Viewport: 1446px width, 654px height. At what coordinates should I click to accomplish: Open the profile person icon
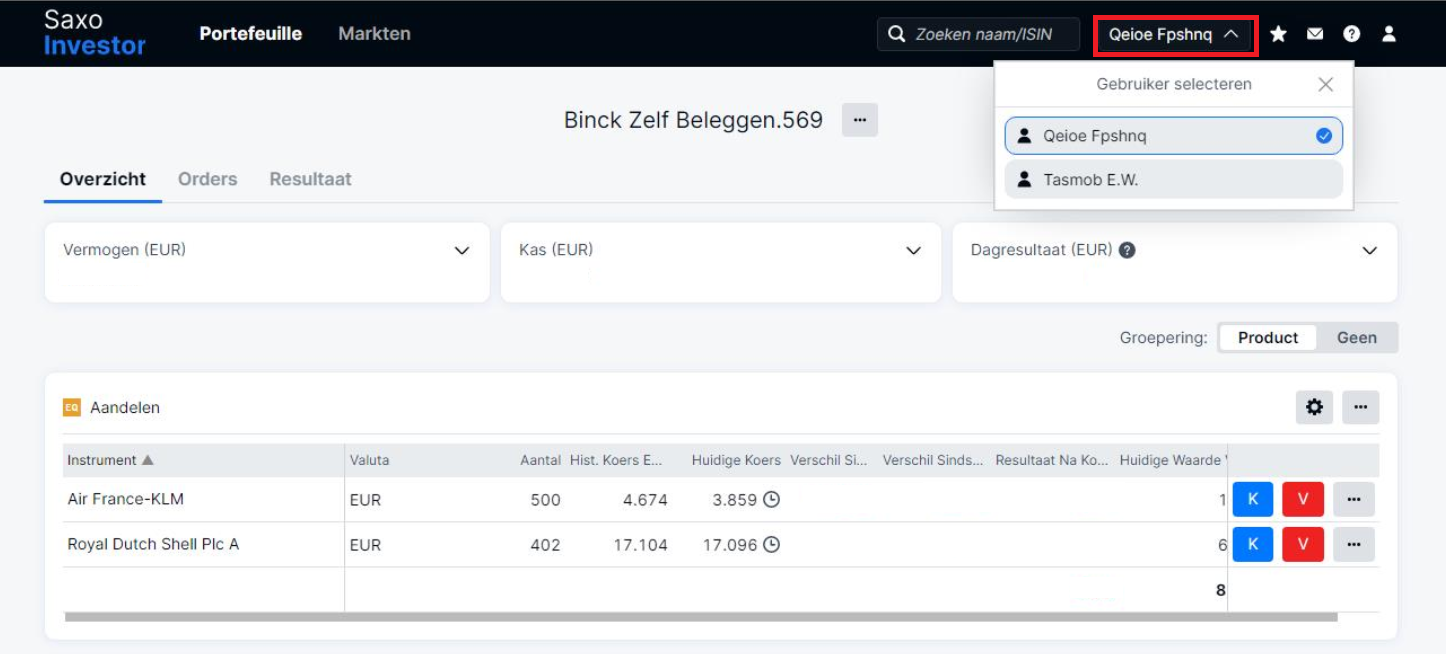pos(1389,34)
